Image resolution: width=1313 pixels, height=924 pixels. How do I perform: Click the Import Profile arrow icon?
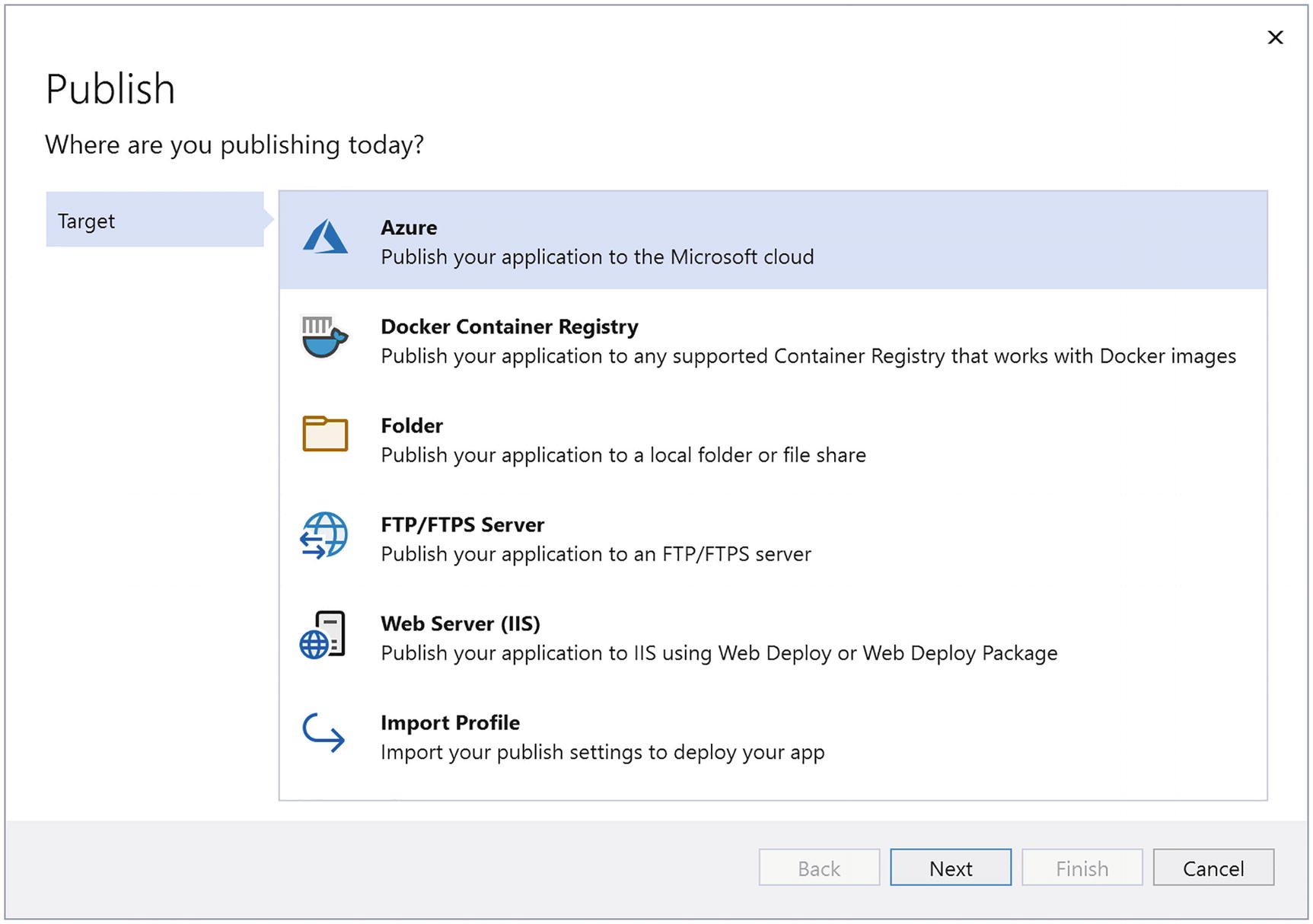[x=323, y=732]
